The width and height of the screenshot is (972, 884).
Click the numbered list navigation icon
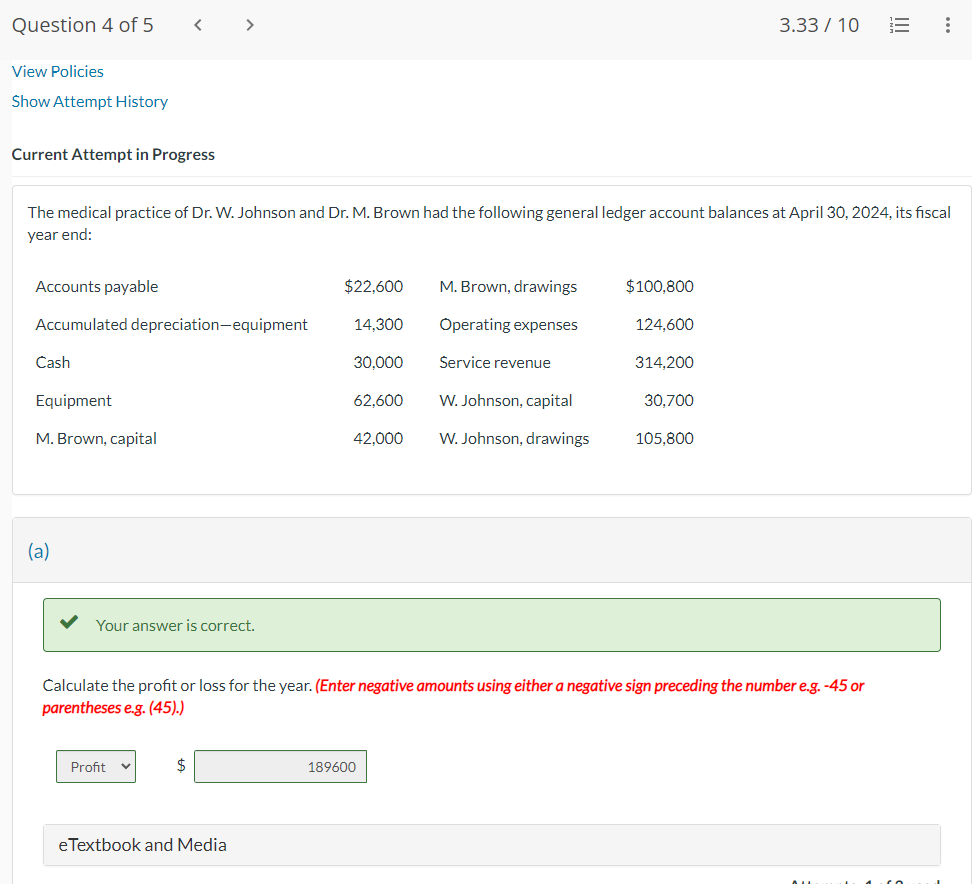(899, 25)
